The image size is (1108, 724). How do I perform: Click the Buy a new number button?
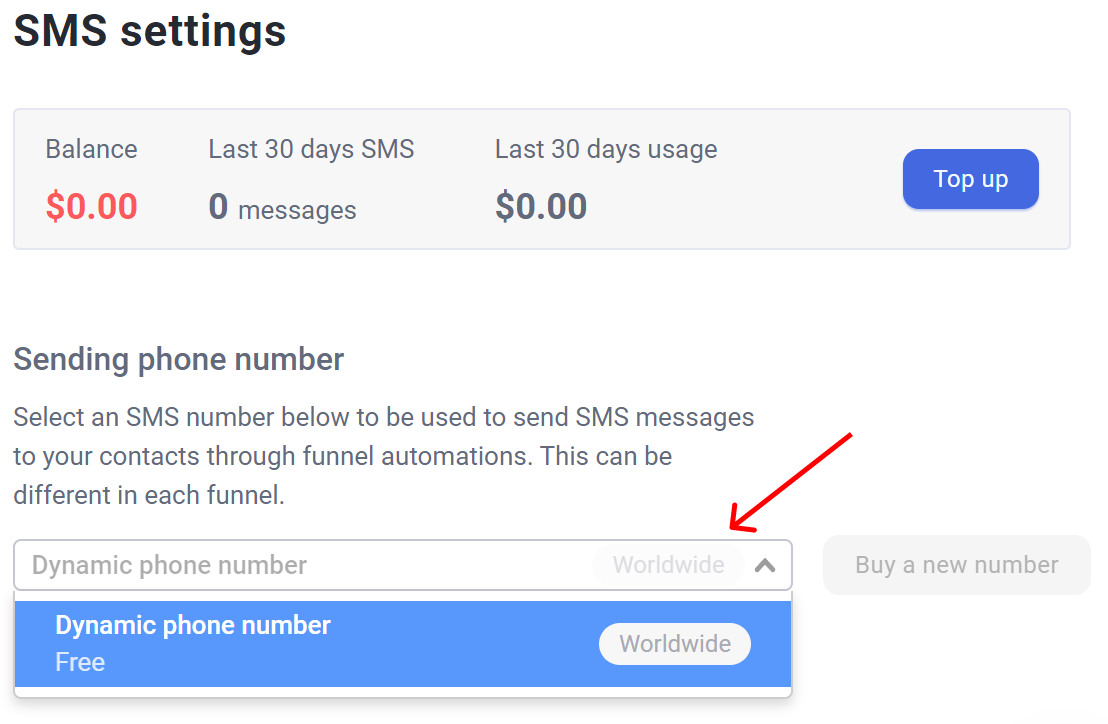coord(956,565)
